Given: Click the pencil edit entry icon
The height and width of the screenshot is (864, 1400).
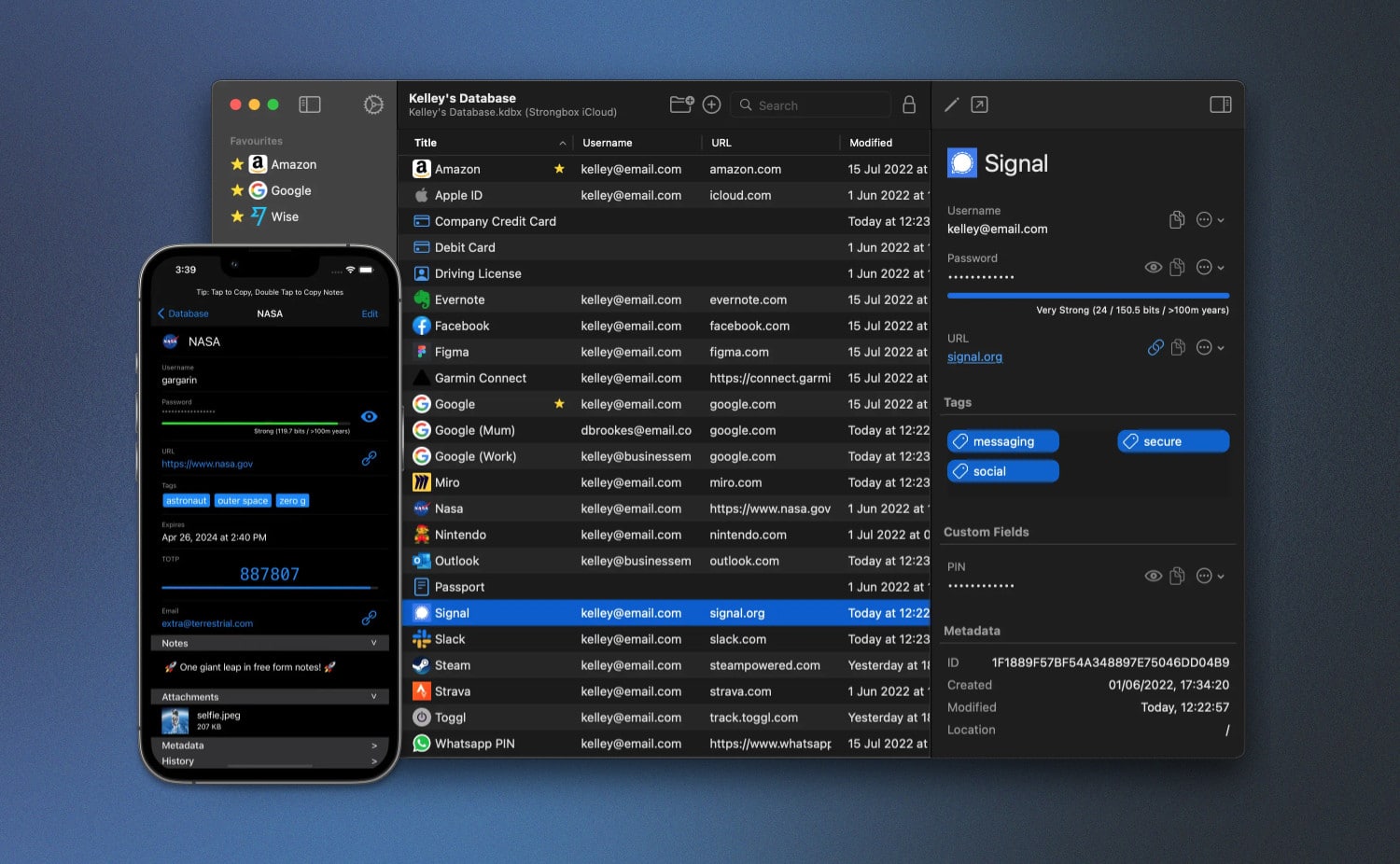Looking at the screenshot, I should [x=951, y=105].
